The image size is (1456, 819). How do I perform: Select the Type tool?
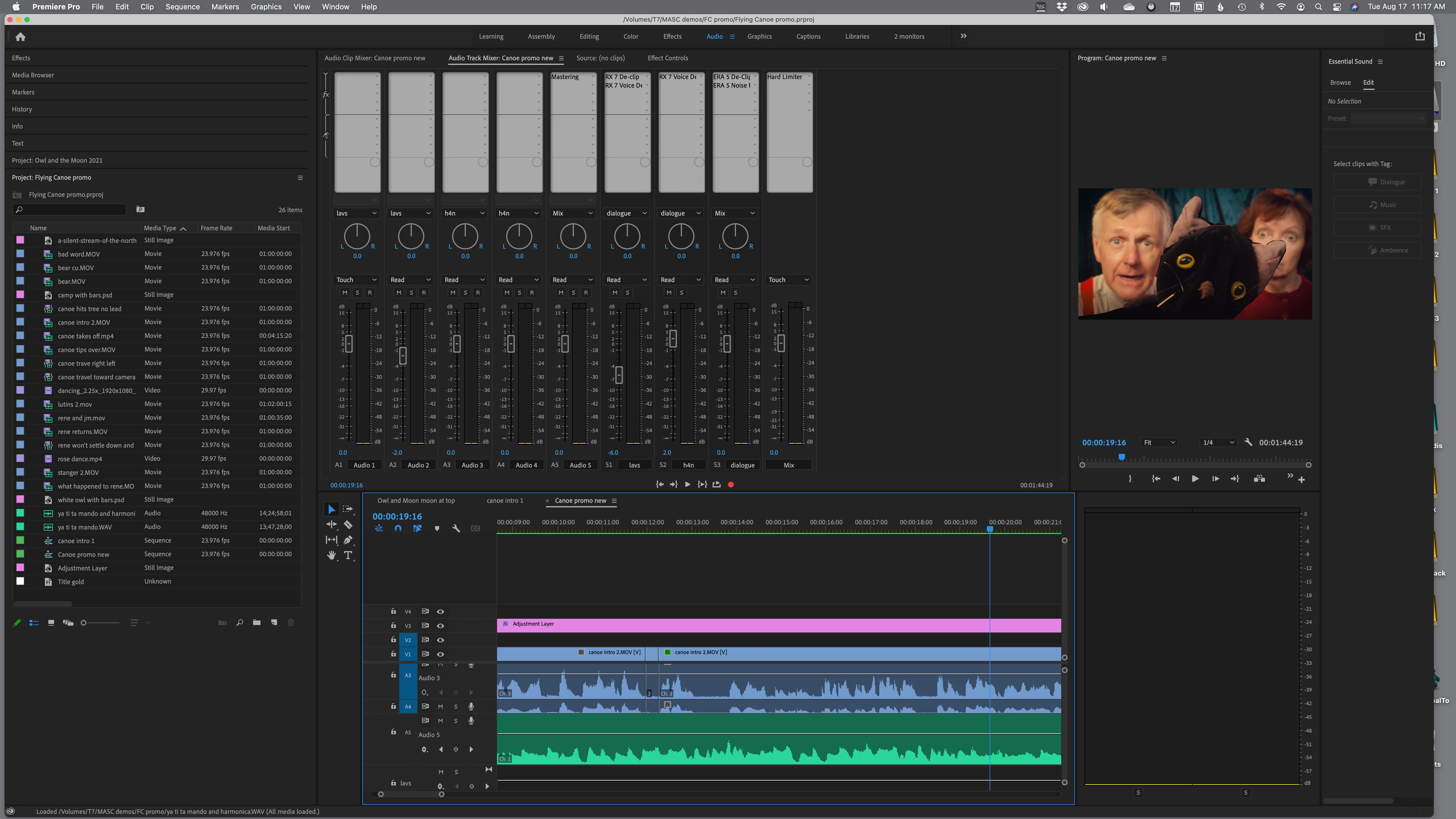[x=348, y=555]
